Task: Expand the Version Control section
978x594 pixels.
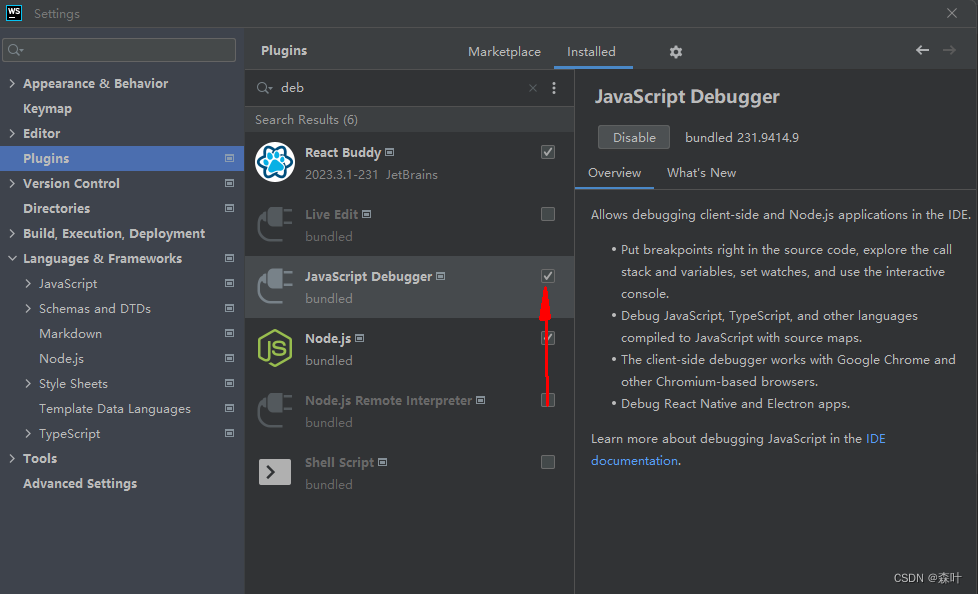Action: pos(12,183)
